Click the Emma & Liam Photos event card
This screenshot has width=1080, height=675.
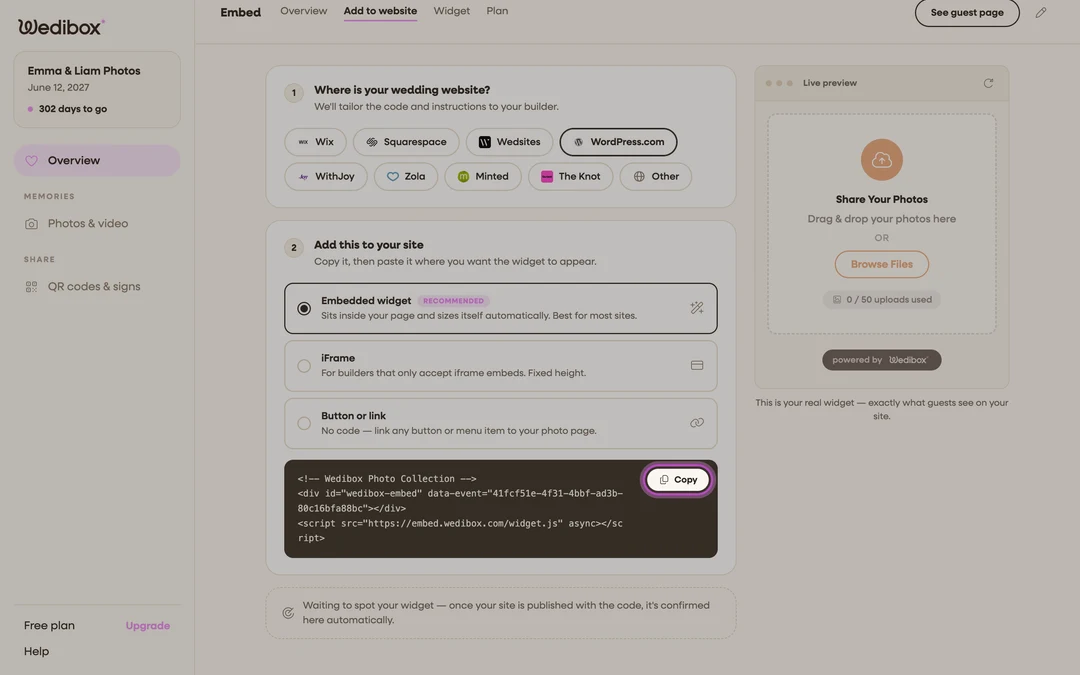click(x=97, y=90)
